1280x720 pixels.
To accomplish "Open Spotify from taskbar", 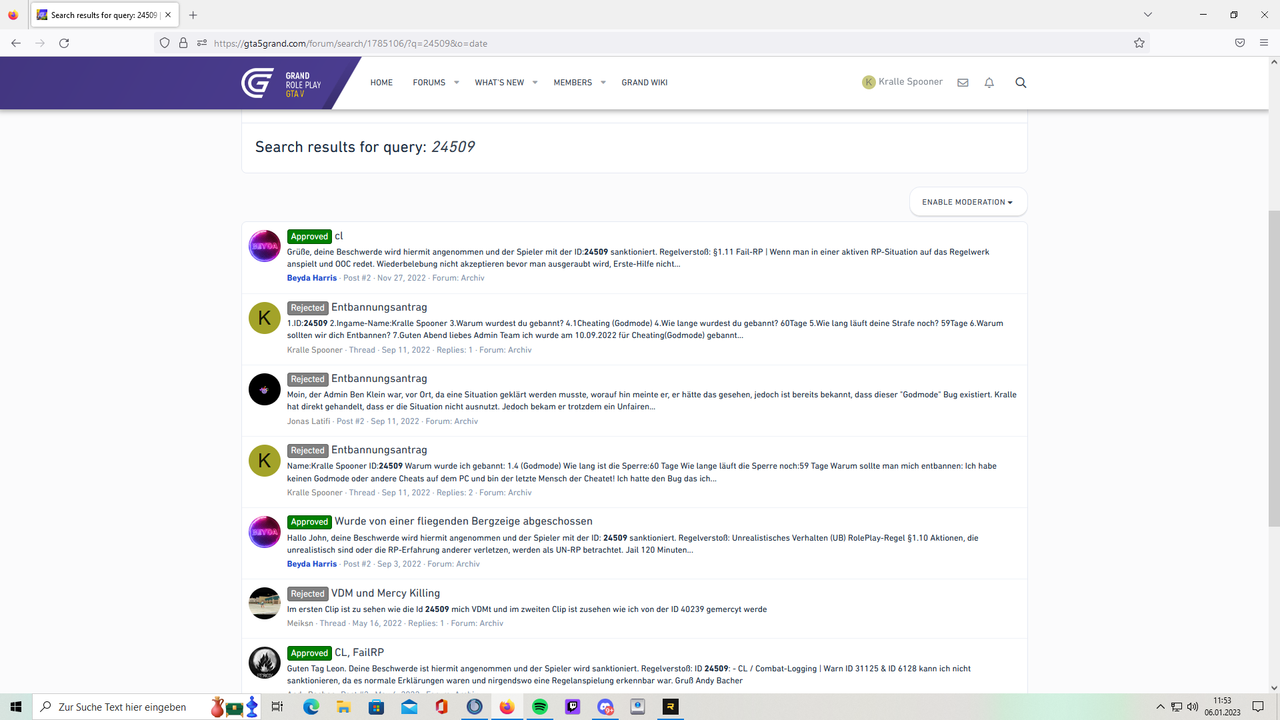I will 539,707.
